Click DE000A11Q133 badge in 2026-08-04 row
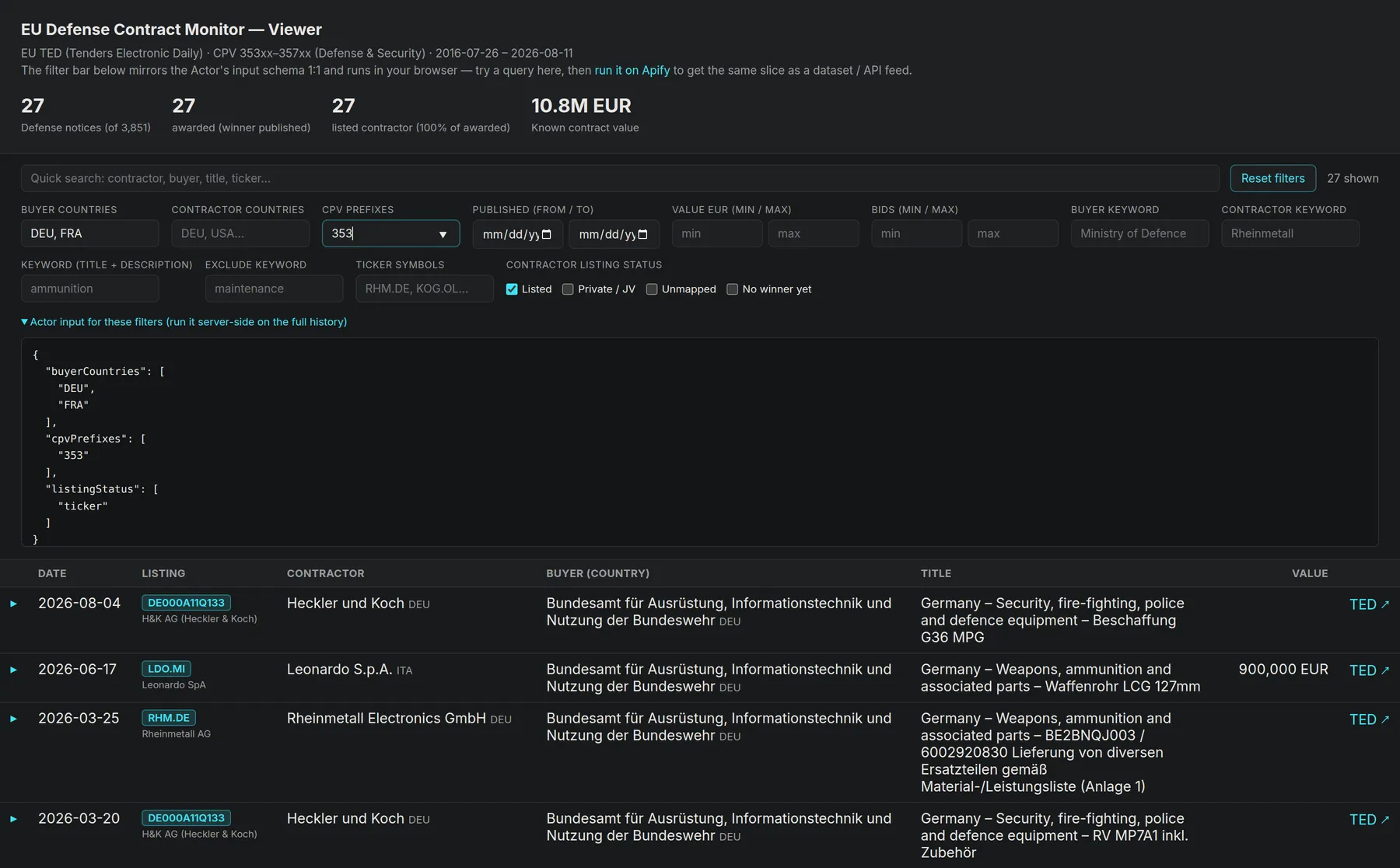The width and height of the screenshot is (1400, 868). (x=186, y=603)
